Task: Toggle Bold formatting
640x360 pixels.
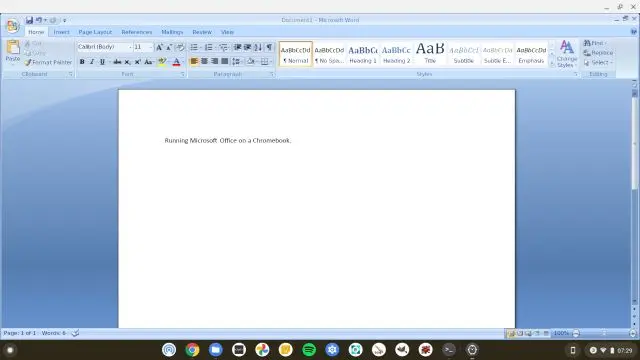Action: click(82, 62)
